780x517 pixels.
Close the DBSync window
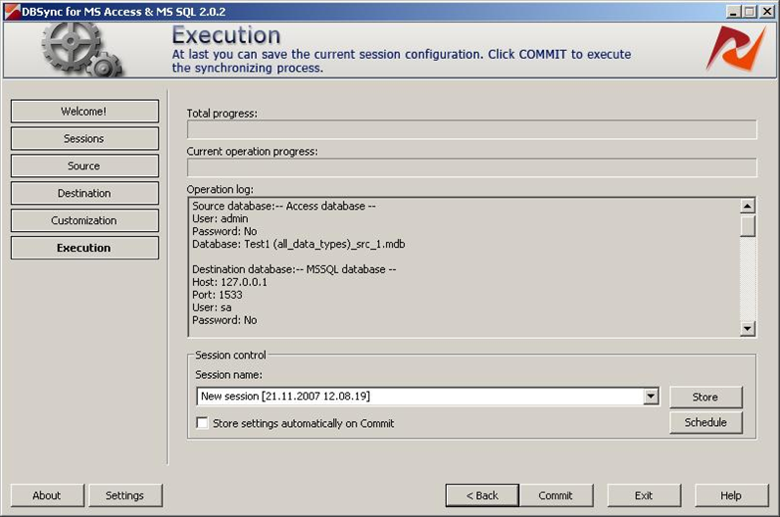click(767, 11)
